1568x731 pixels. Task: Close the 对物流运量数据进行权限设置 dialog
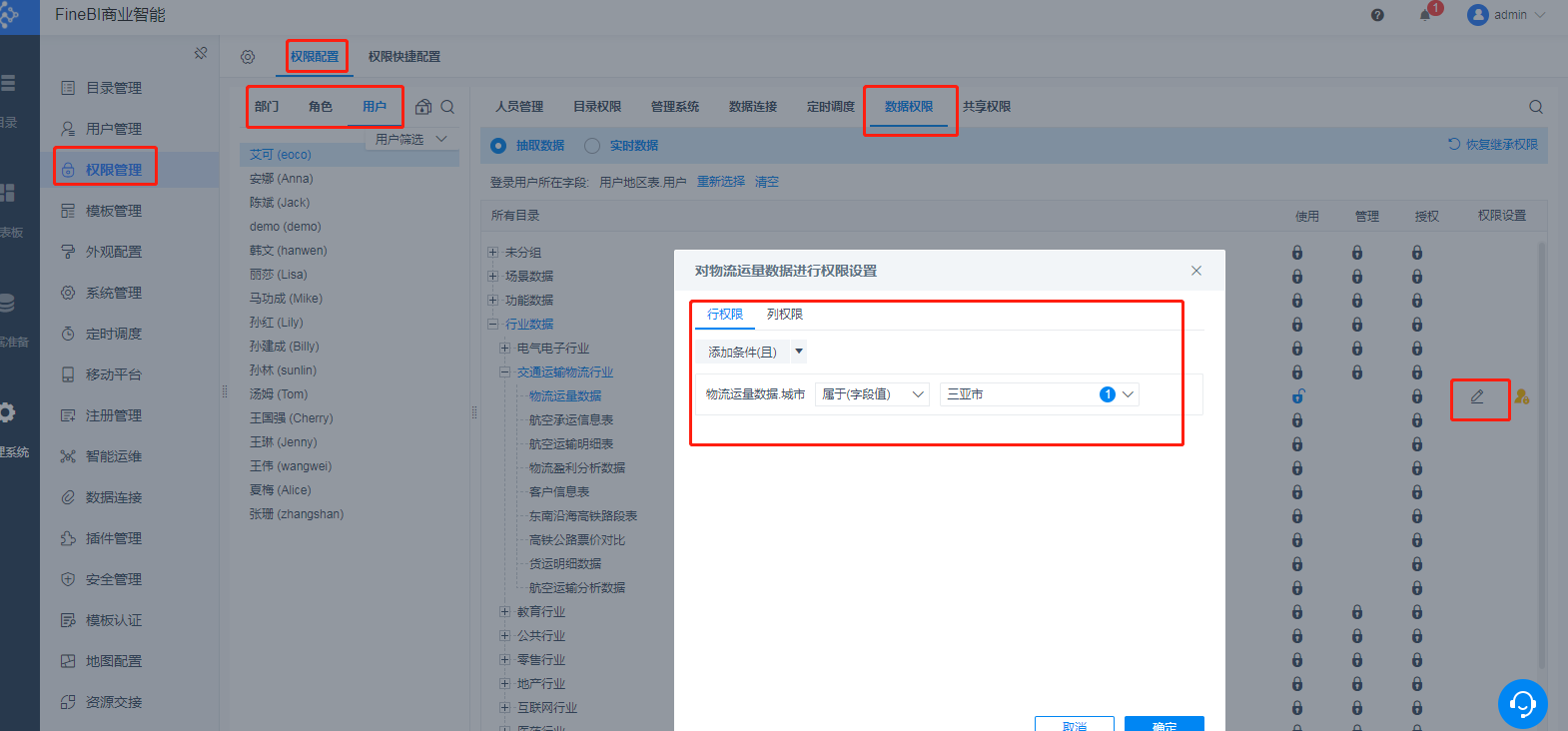tap(1196, 271)
